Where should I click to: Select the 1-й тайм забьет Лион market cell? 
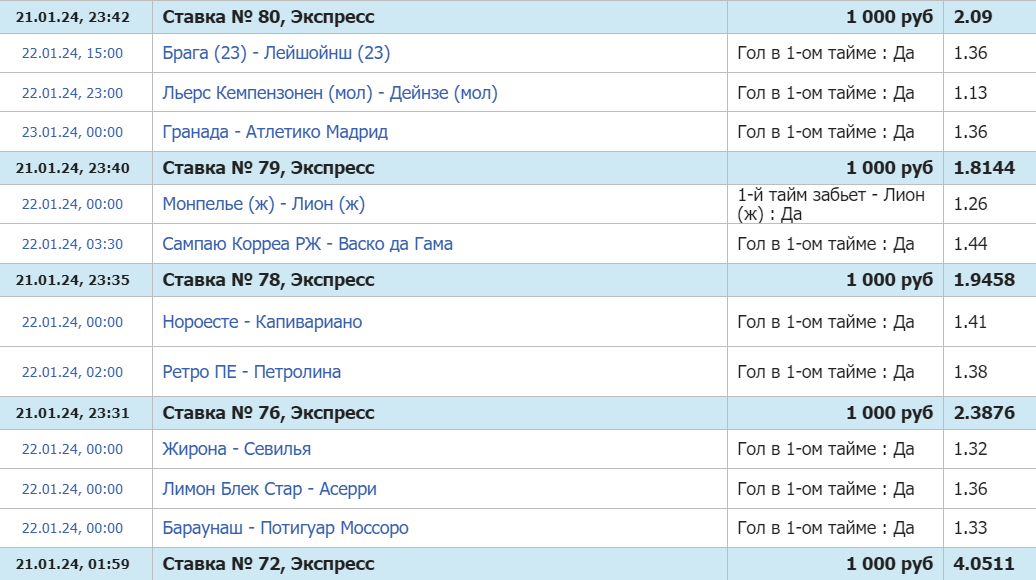[831, 204]
